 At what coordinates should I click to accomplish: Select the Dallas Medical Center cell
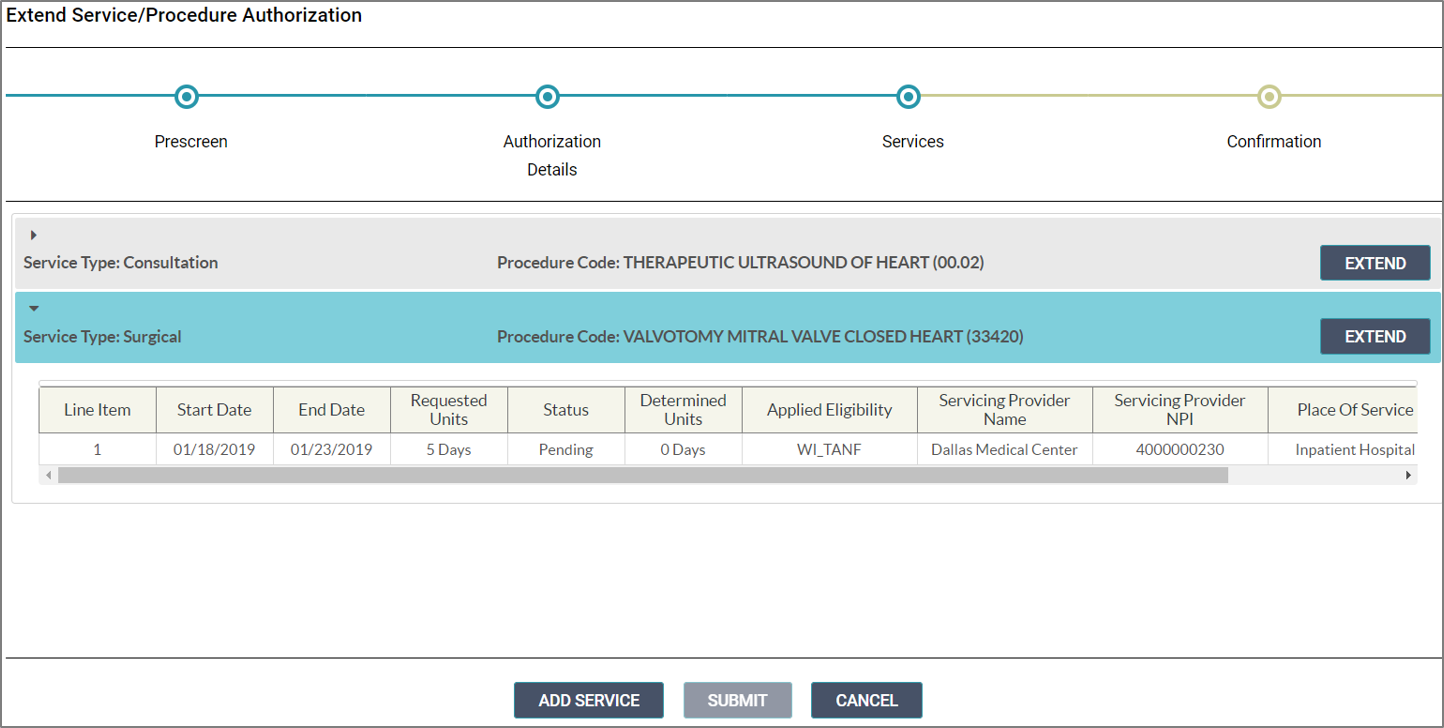1004,450
